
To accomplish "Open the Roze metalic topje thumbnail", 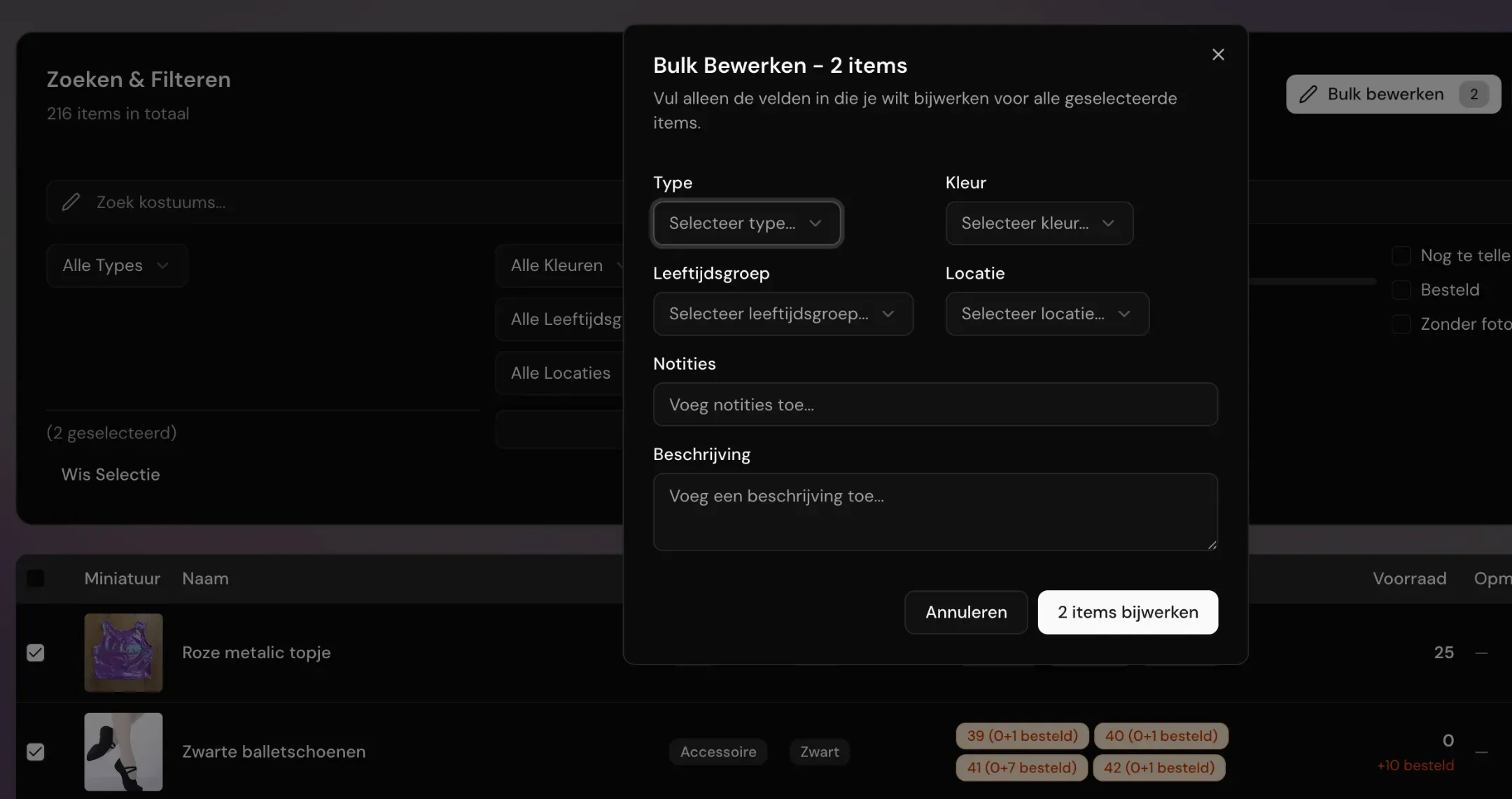I will pos(123,653).
